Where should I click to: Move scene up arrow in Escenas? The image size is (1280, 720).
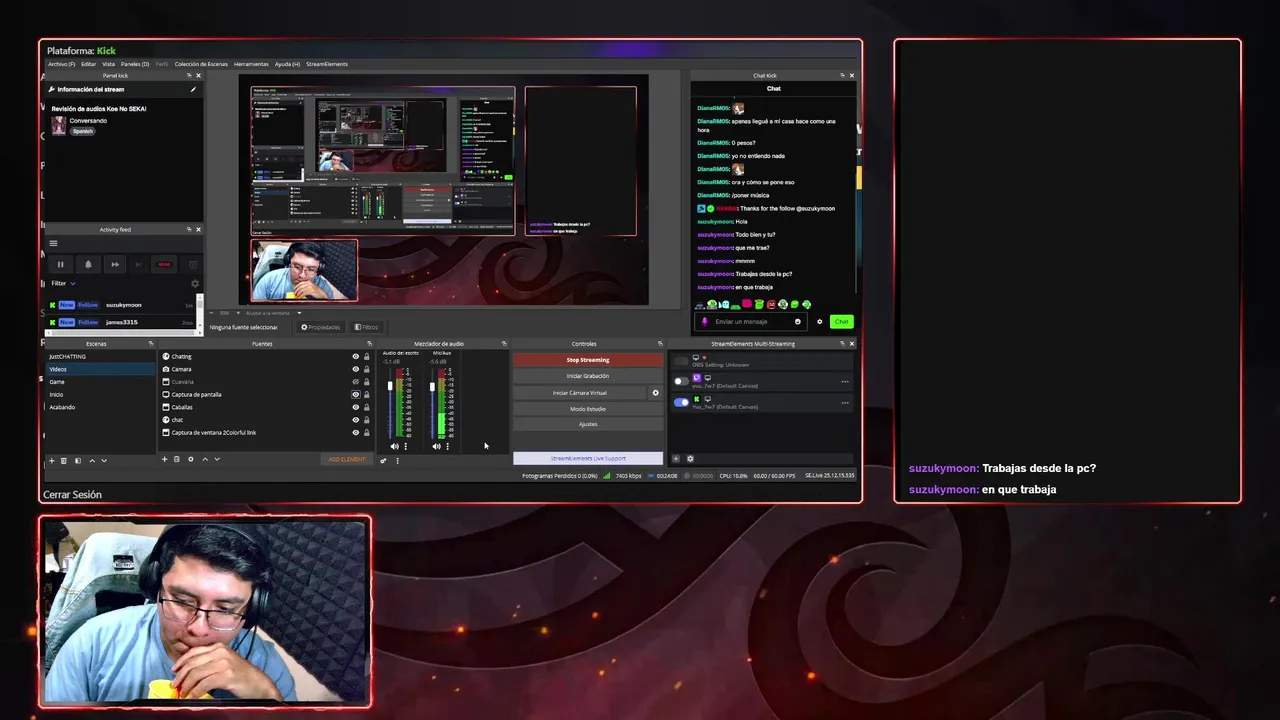coord(92,460)
